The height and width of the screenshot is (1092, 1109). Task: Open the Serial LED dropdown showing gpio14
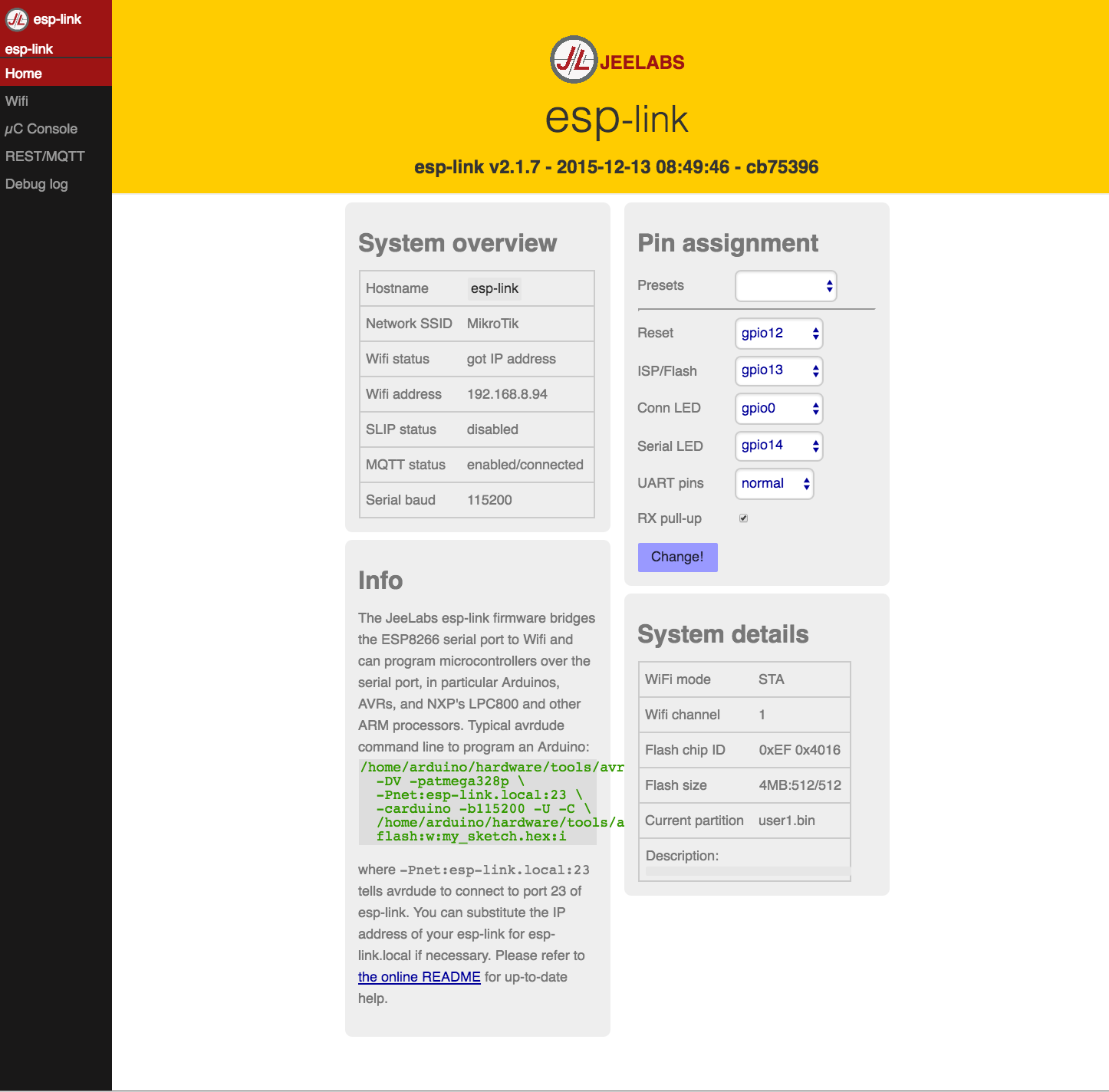779,446
